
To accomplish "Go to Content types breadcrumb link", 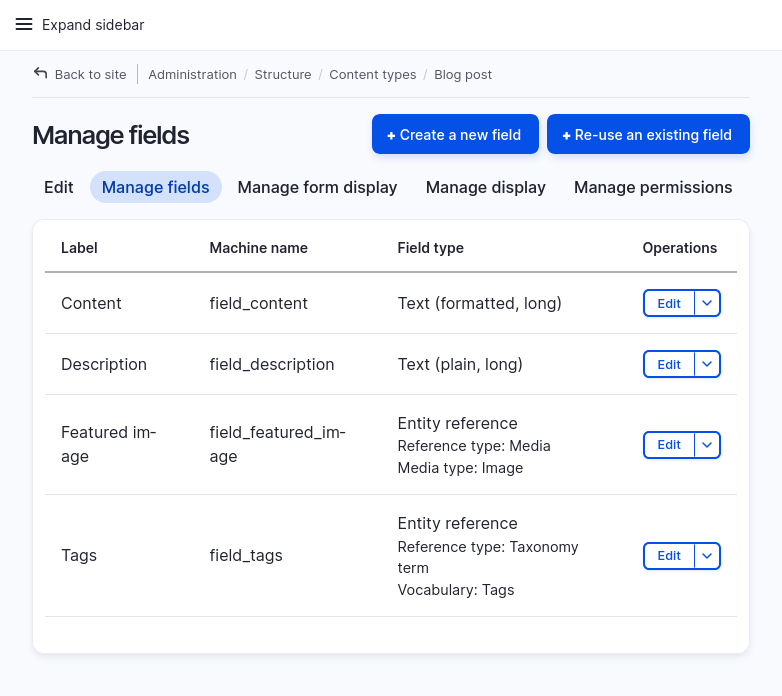I will [x=372, y=75].
